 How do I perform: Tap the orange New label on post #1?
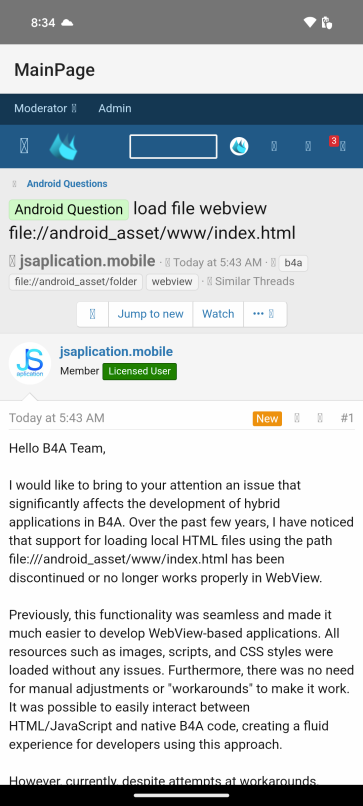267,418
